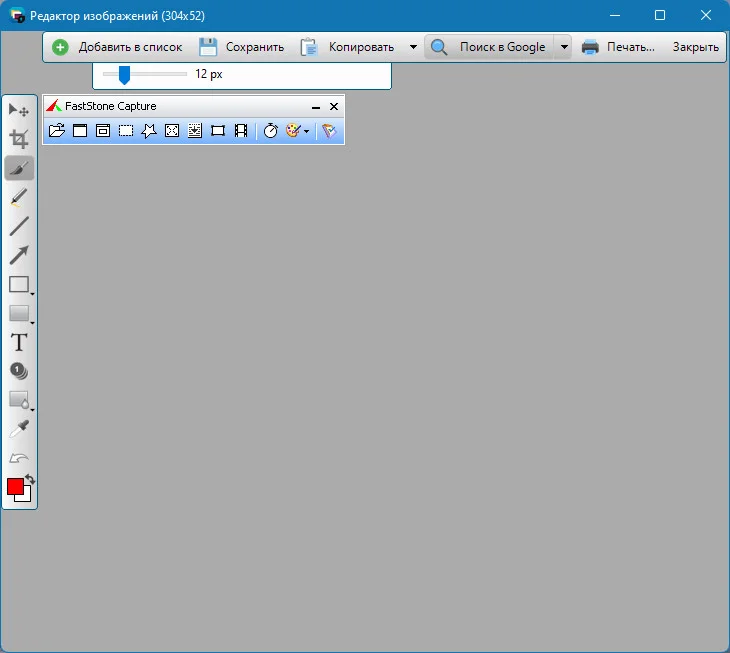Select the highlighter marker tool
The width and height of the screenshot is (730, 653).
(19, 197)
